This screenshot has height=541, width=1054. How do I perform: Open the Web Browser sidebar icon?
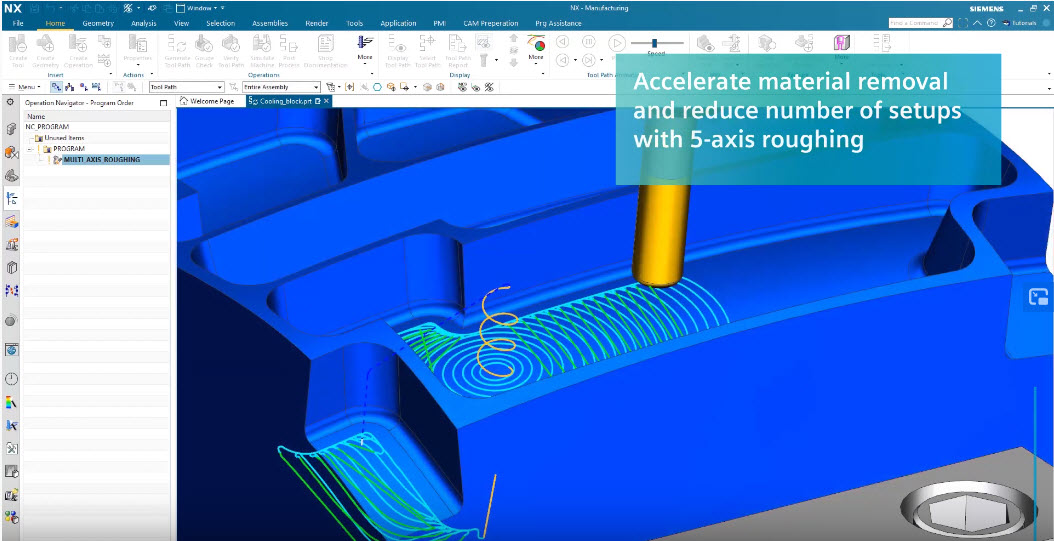pyautogui.click(x=11, y=349)
